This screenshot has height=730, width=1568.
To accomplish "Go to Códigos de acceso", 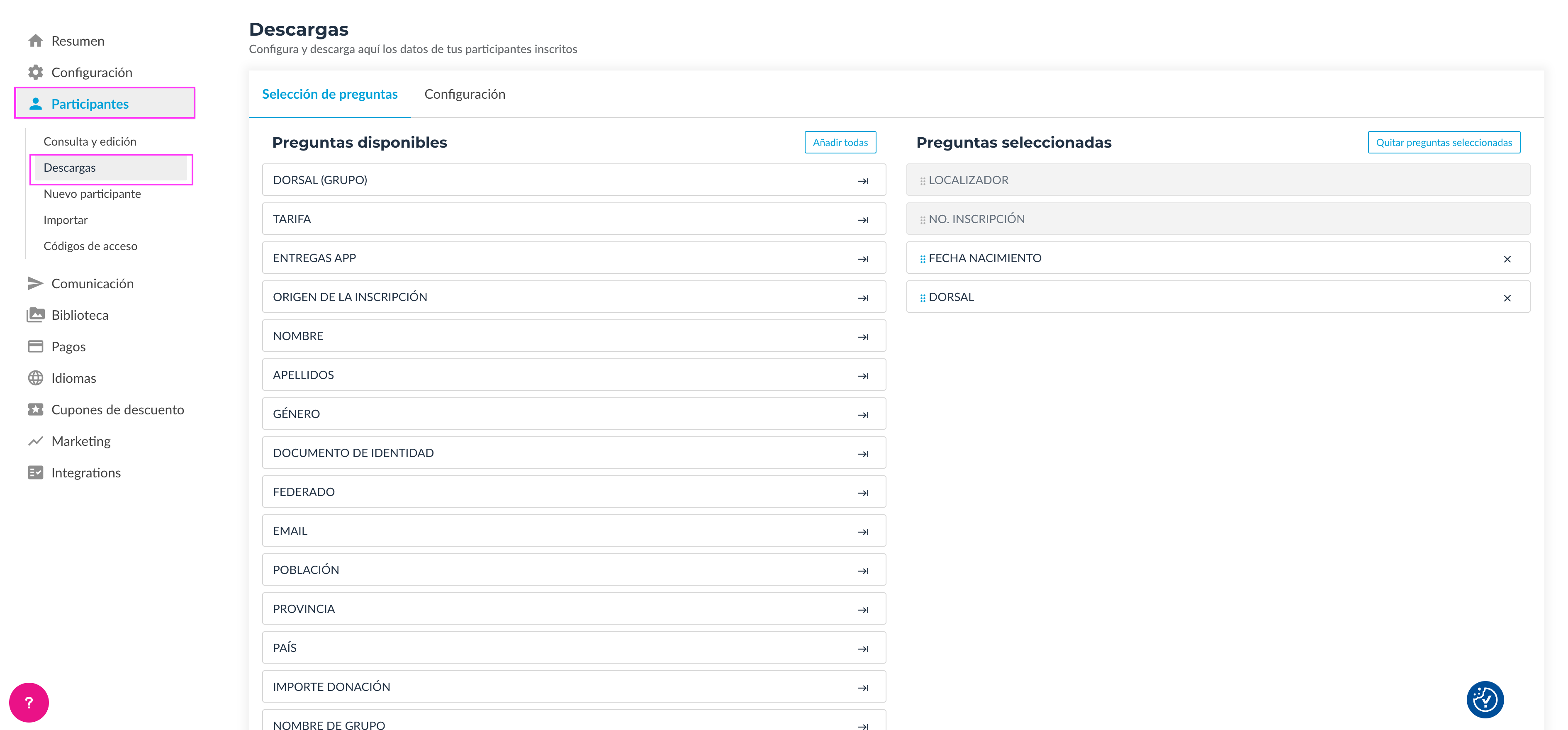I will pyautogui.click(x=90, y=246).
